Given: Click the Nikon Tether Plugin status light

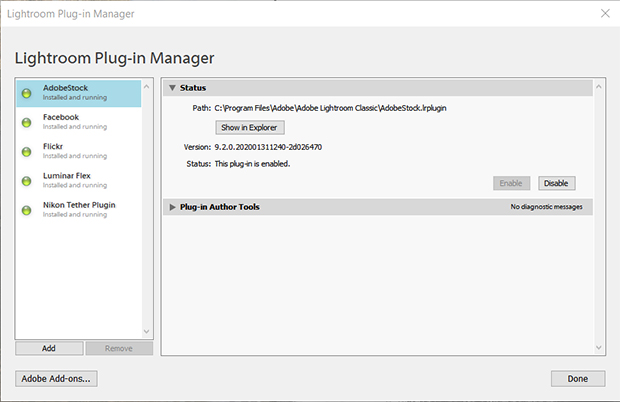Looking at the screenshot, I should (26, 211).
